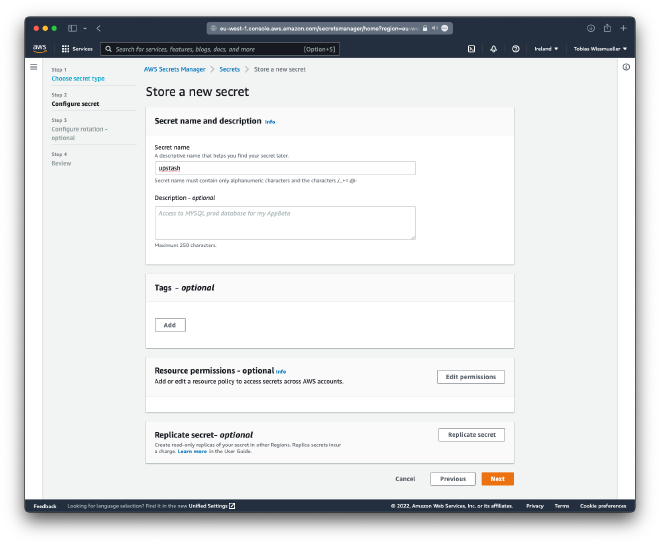Click Safari sidebar toggle icon

pos(72,28)
